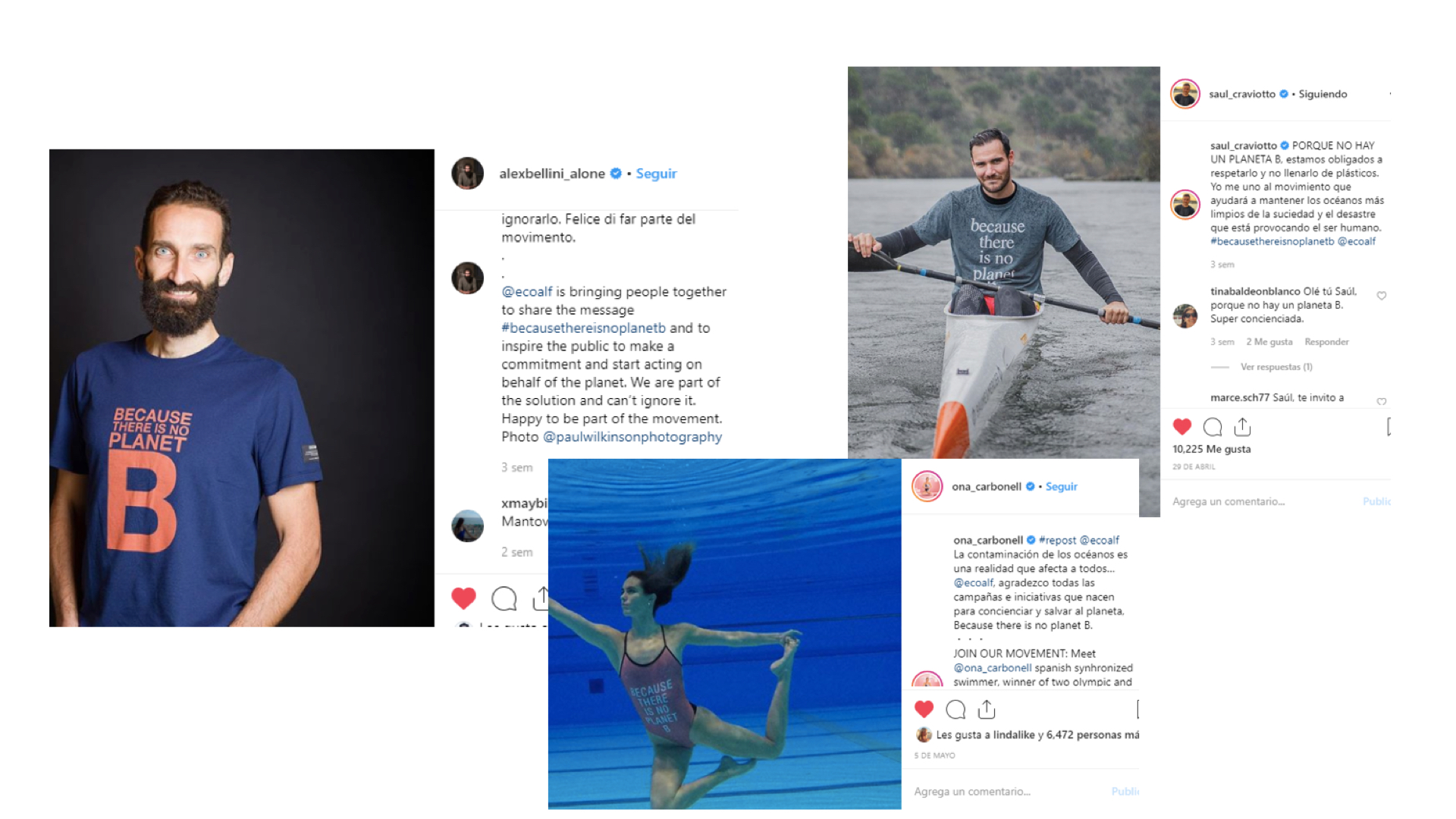Open saul_craviotto profile avatar in header

1185,94
